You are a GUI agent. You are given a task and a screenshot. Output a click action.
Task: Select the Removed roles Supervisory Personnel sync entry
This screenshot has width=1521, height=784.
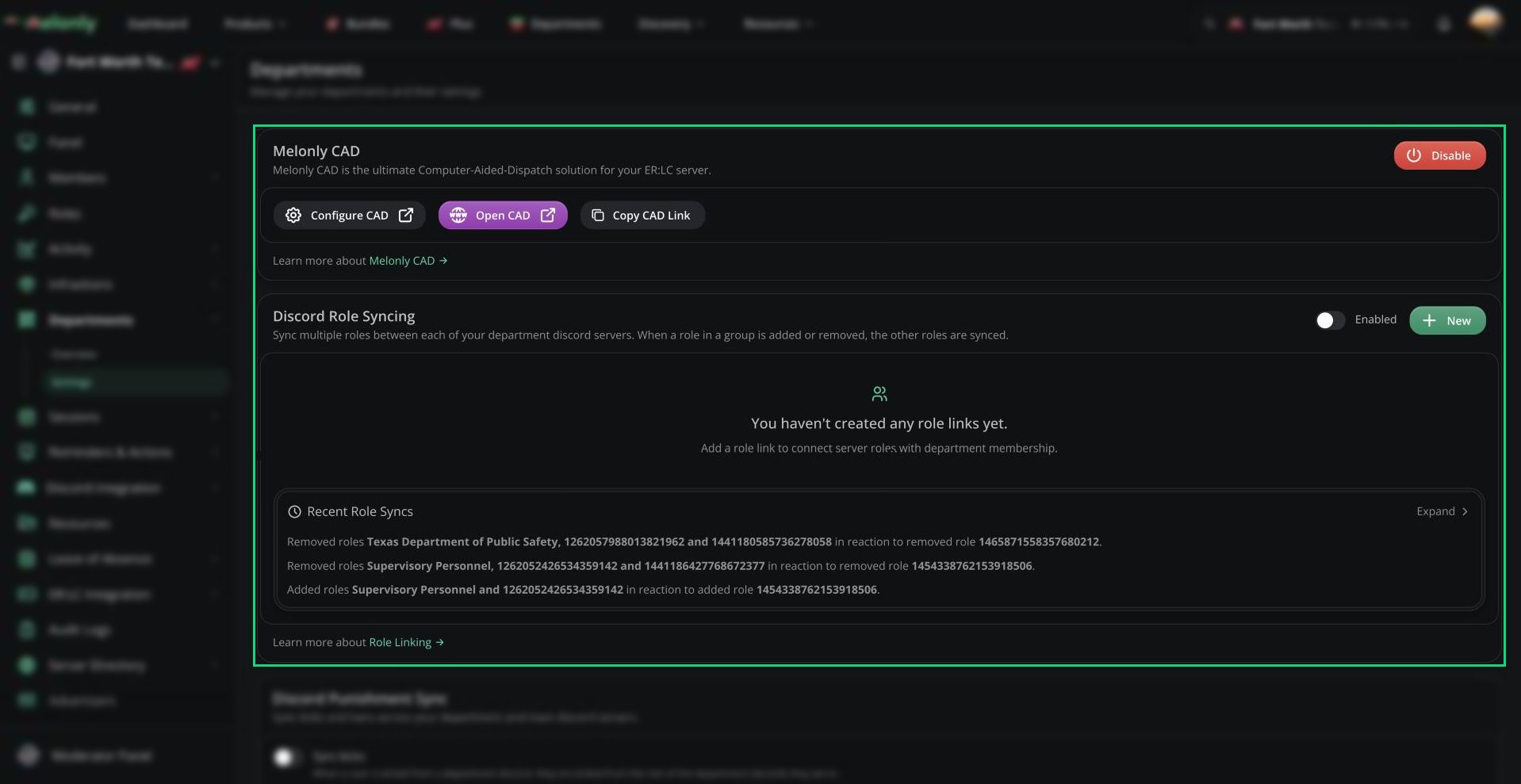pos(661,566)
